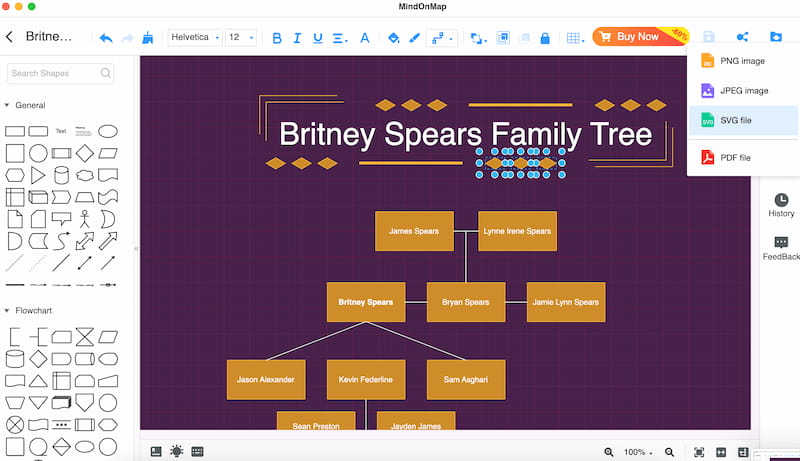Image resolution: width=800 pixels, height=461 pixels.
Task: Open the text alignment dropdown
Action: (x=340, y=38)
